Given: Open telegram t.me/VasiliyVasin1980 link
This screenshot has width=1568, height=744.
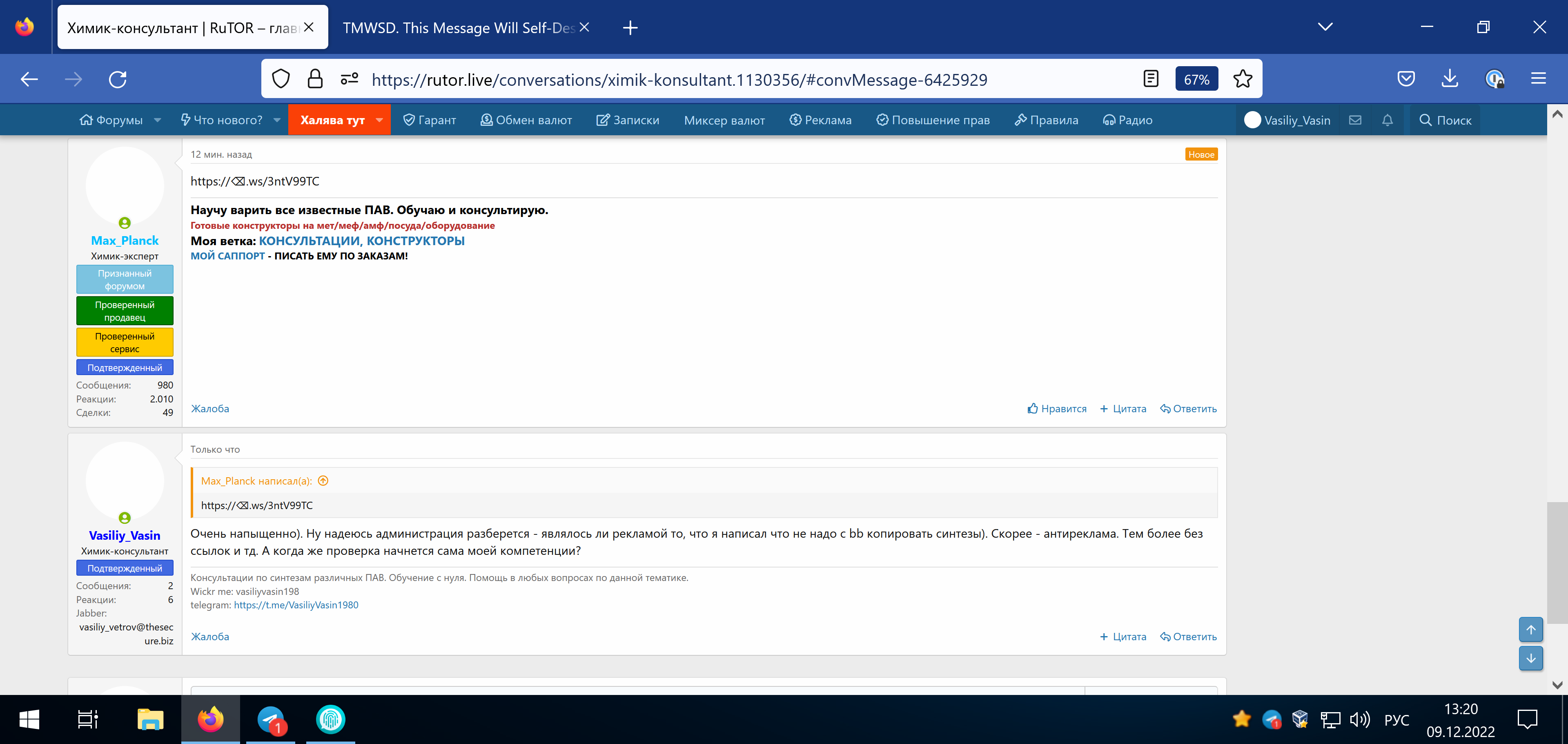Looking at the screenshot, I should [296, 605].
